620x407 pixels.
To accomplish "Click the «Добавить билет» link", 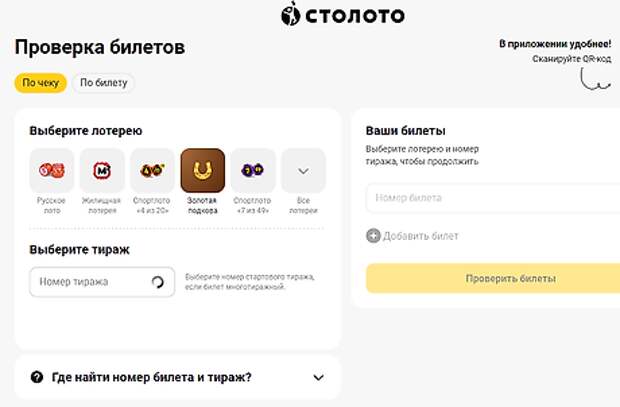I will pyautogui.click(x=420, y=236).
